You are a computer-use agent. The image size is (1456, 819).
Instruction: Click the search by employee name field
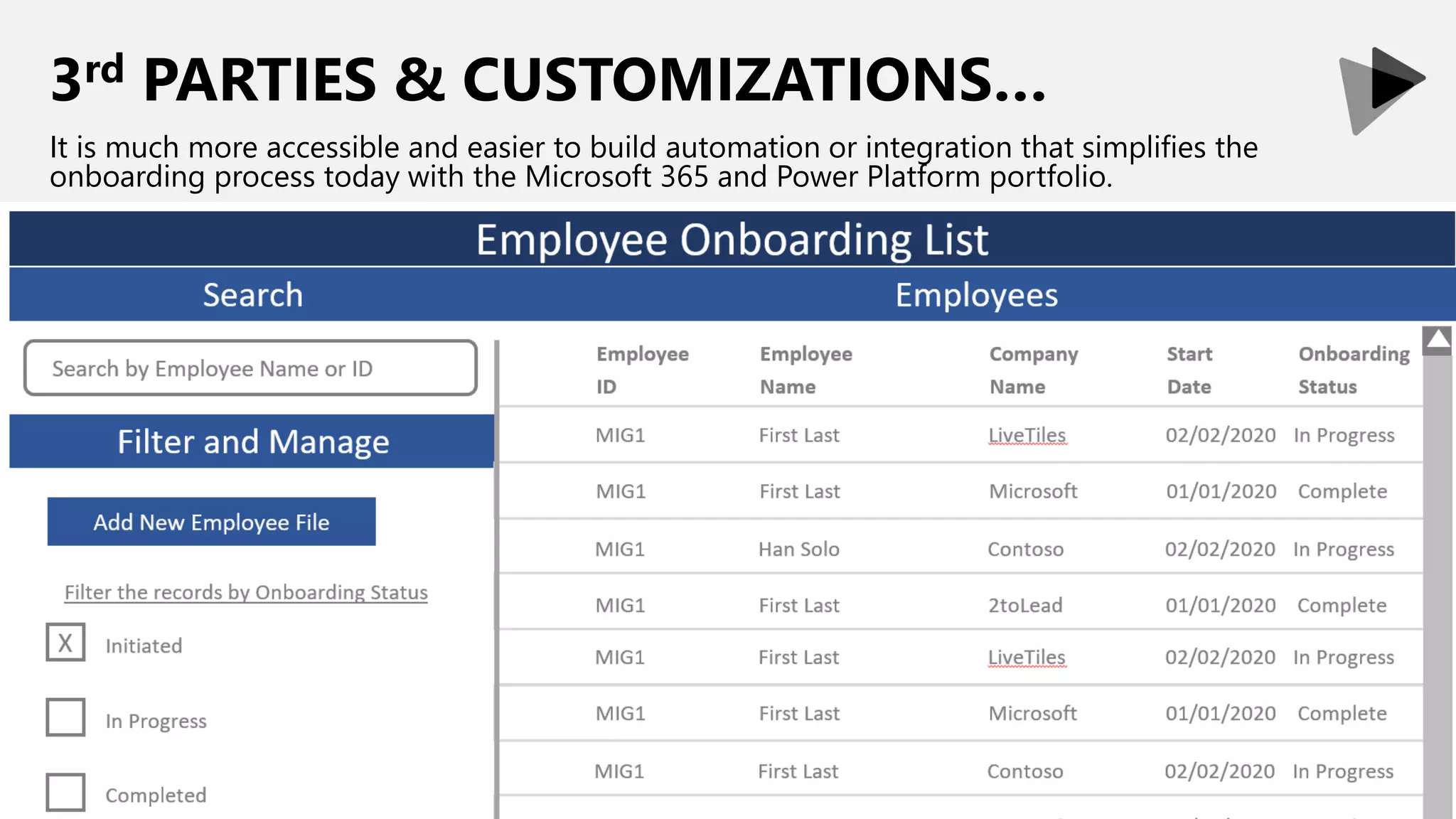point(250,368)
